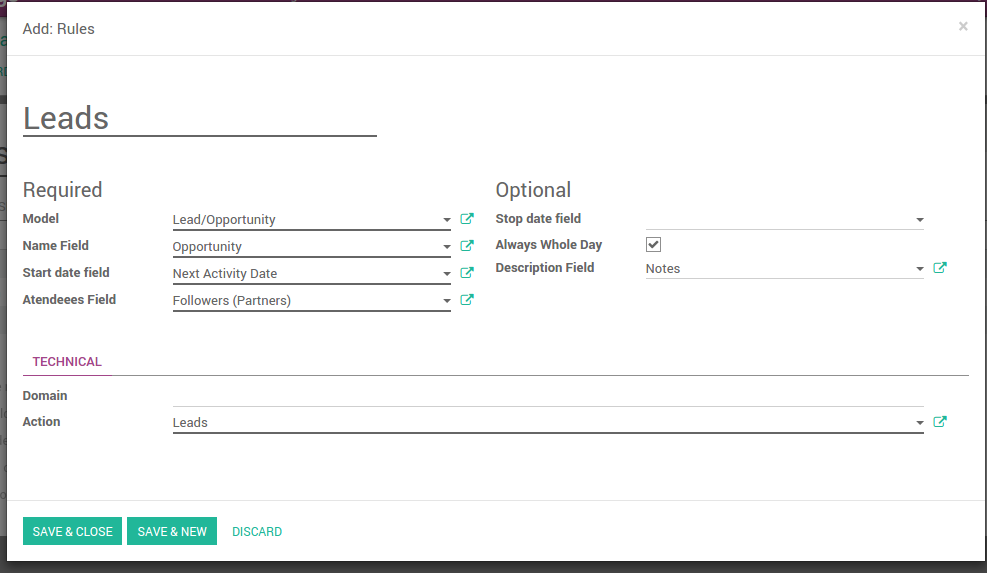Click into the Domain input field
Screen dimensions: 987x573
pos(547,396)
